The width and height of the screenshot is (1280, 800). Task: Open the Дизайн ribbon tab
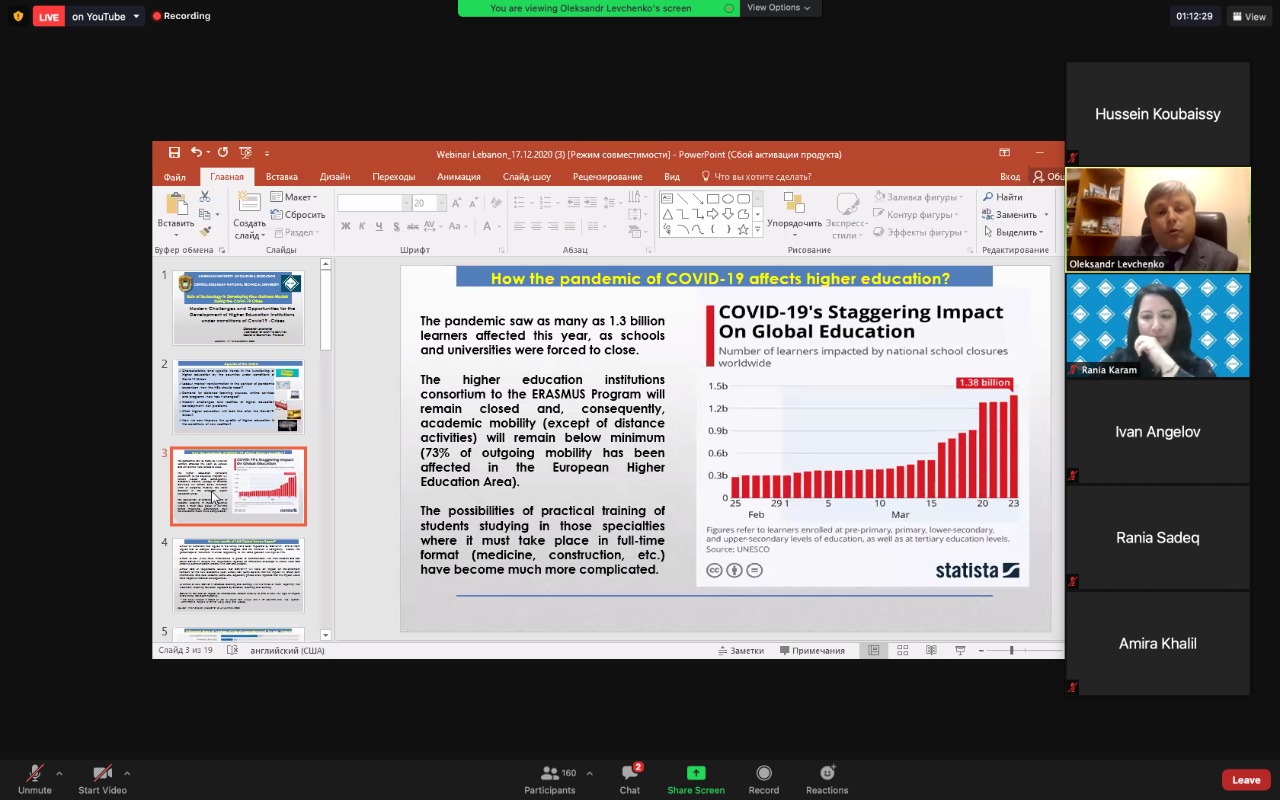coord(335,177)
